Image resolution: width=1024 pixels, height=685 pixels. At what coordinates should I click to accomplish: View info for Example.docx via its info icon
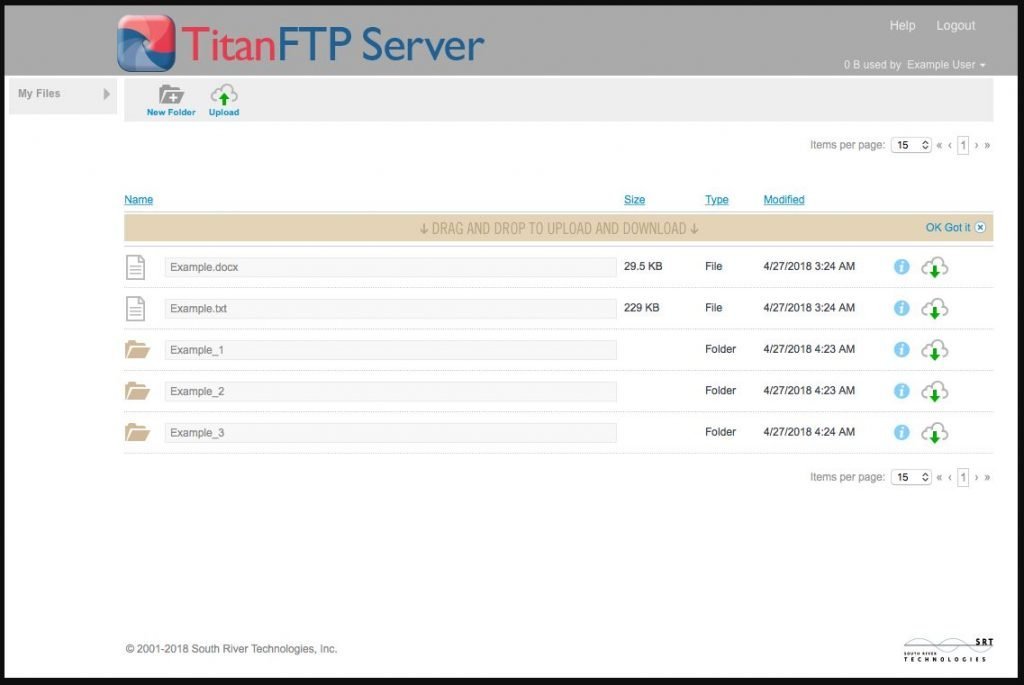click(x=900, y=267)
